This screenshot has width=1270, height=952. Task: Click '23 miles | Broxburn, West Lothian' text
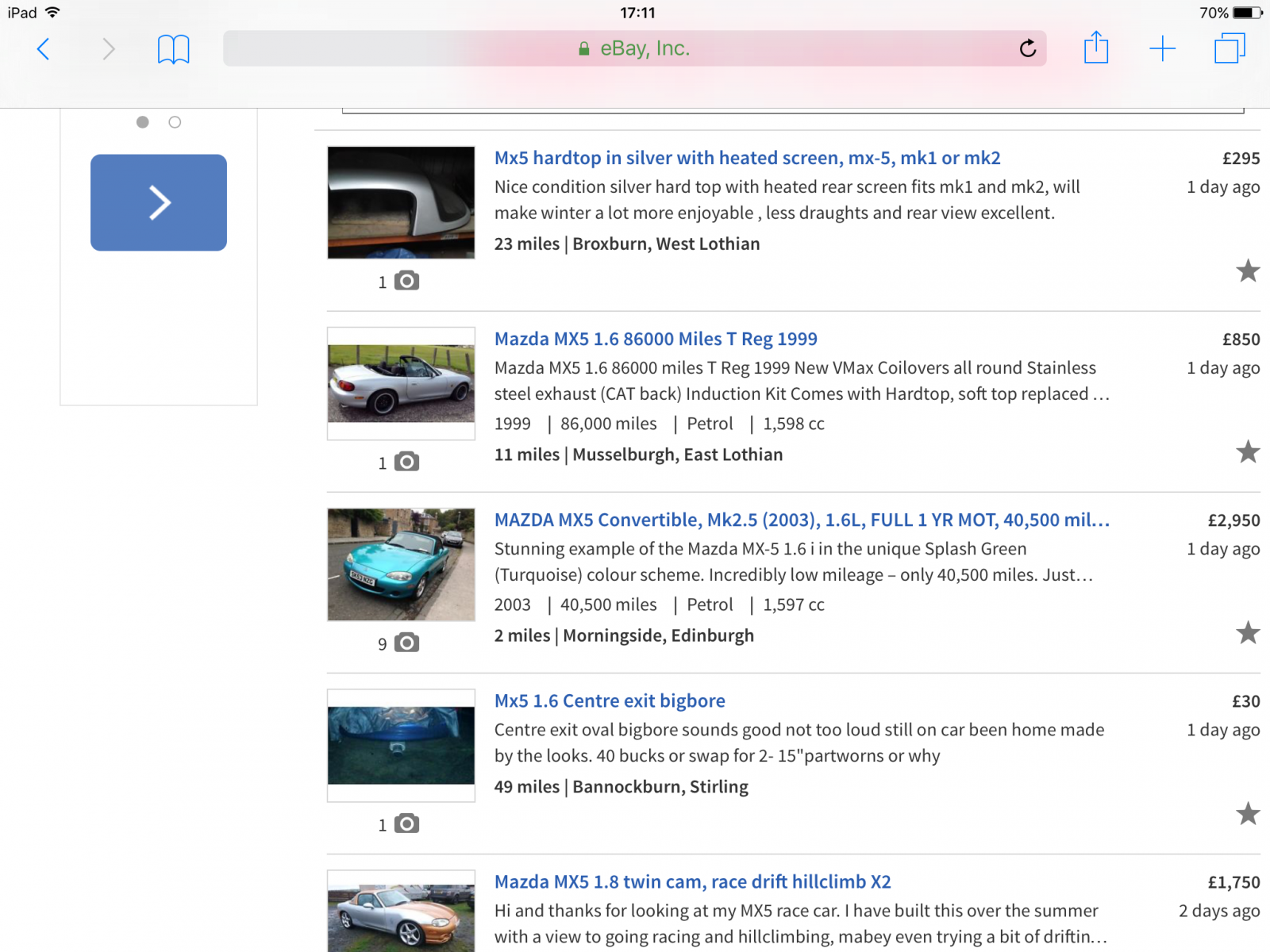(627, 244)
